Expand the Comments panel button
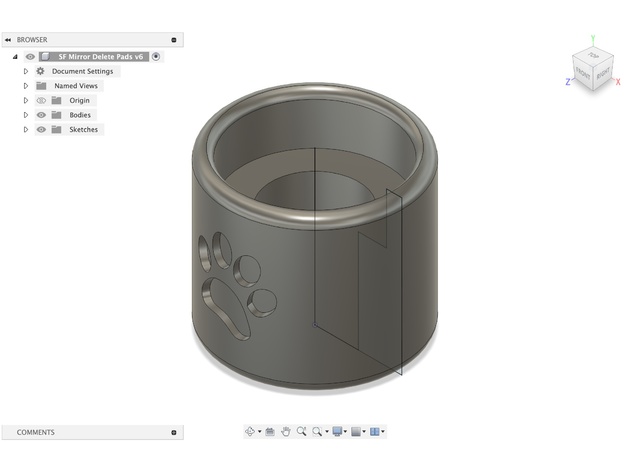This screenshot has width=628, height=472. (174, 433)
